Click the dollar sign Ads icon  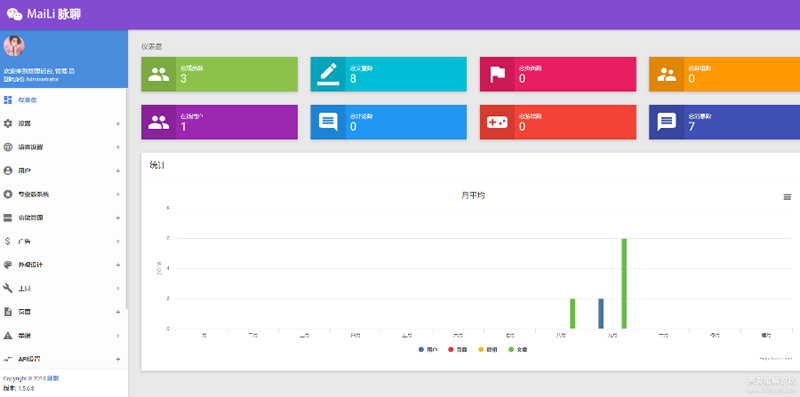(x=8, y=241)
